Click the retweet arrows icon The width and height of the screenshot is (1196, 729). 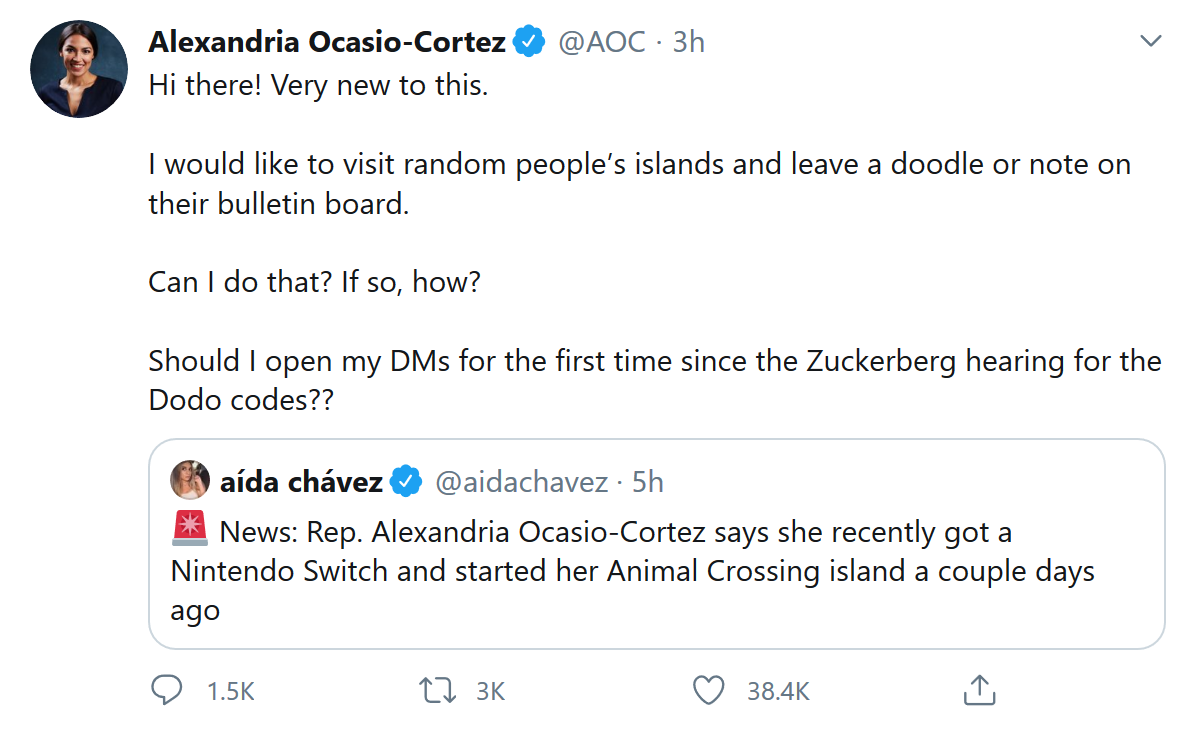tap(436, 690)
